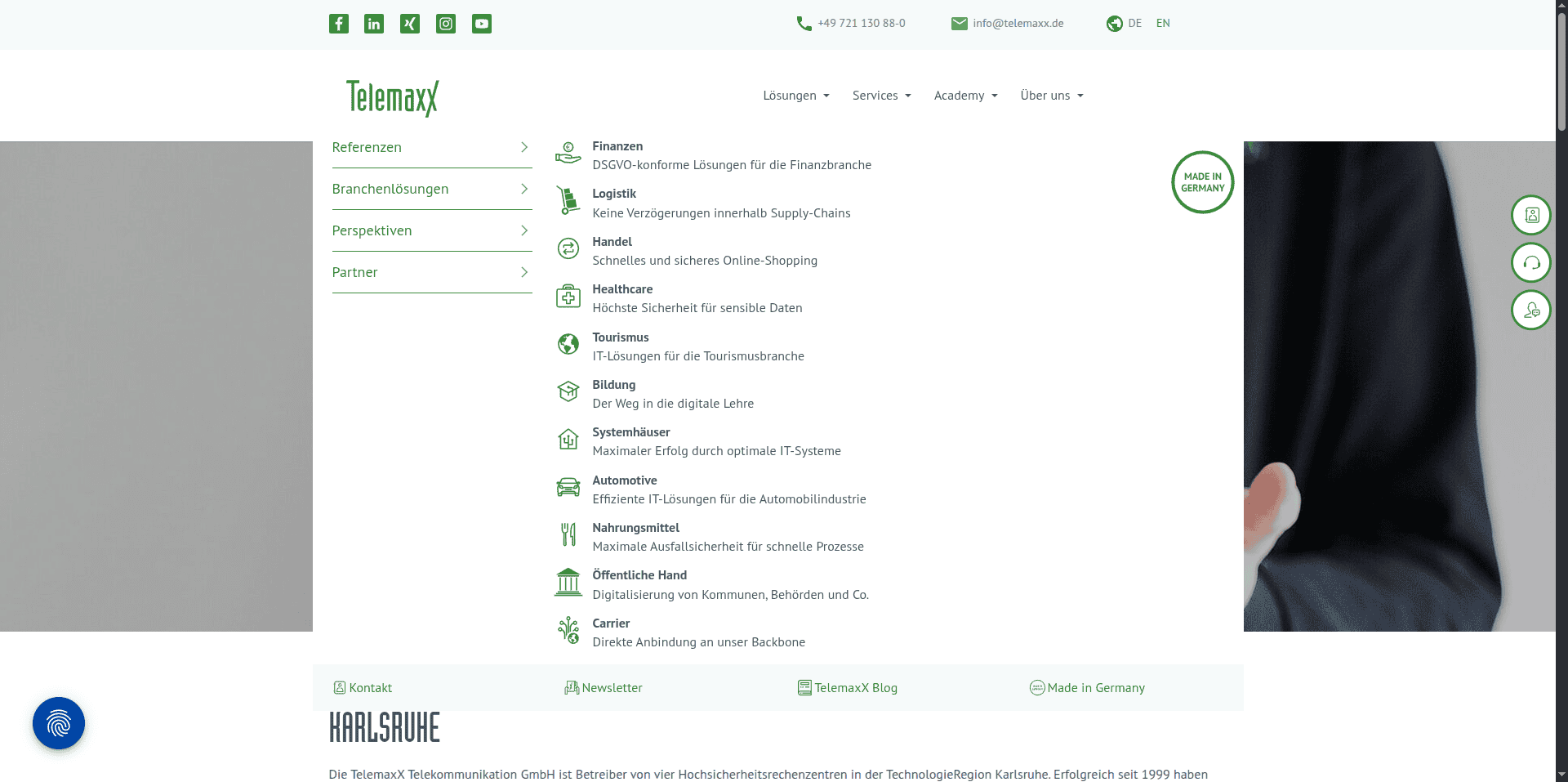Screen dimensions: 1568x782
Task: Open the Systemhäuser industry page
Action: pos(631,432)
